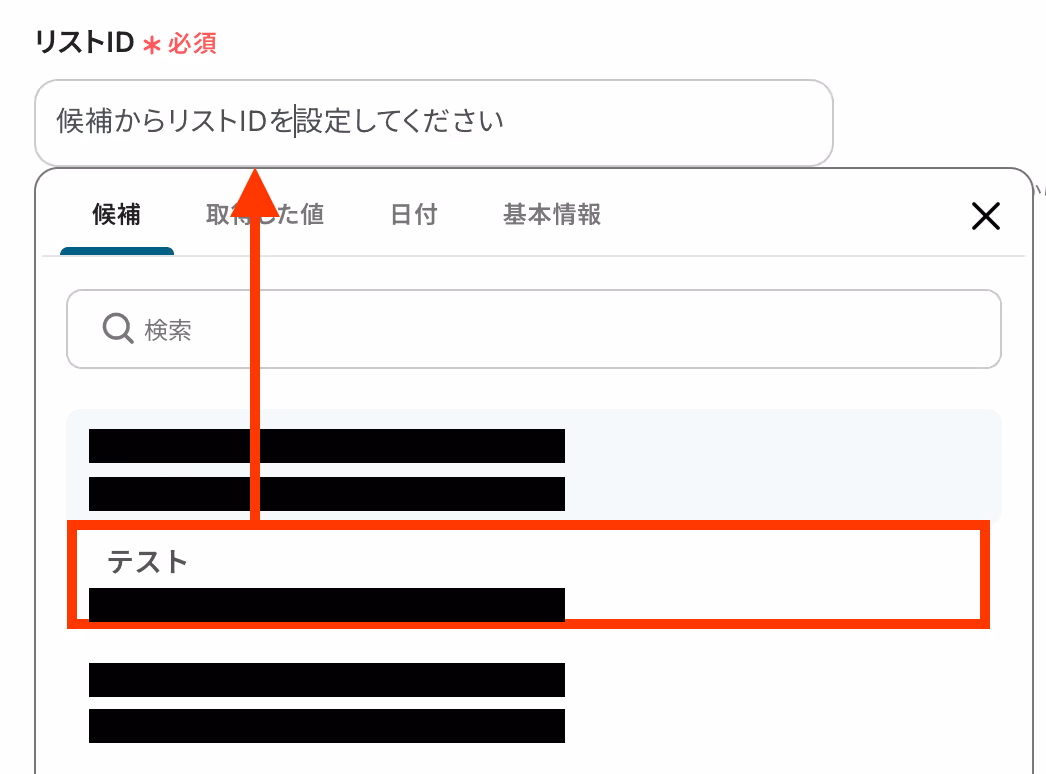Pick the last redacted candidate below テスト
The height and width of the screenshot is (774, 1046).
pyautogui.click(x=534, y=703)
